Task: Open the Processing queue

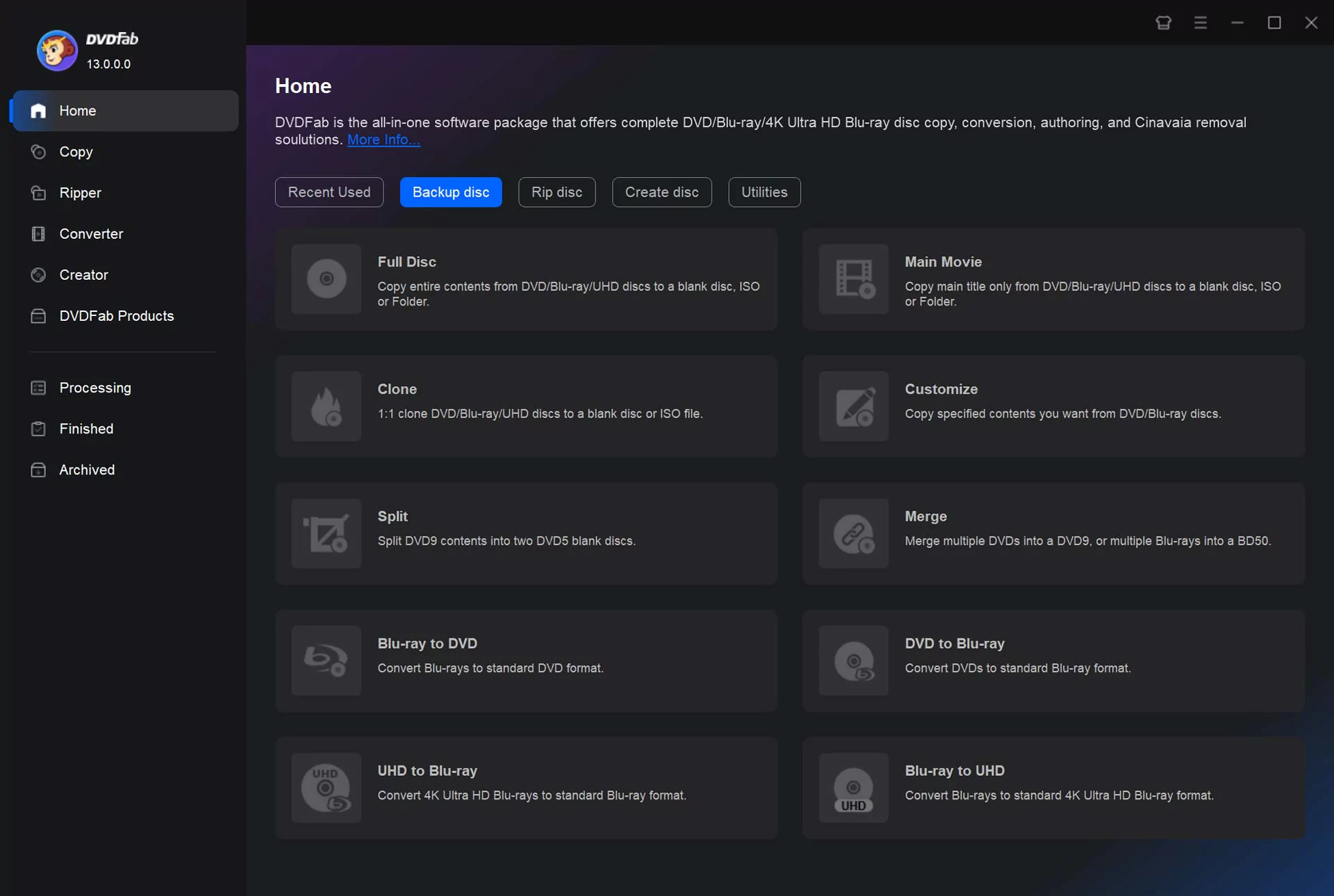Action: pos(95,388)
